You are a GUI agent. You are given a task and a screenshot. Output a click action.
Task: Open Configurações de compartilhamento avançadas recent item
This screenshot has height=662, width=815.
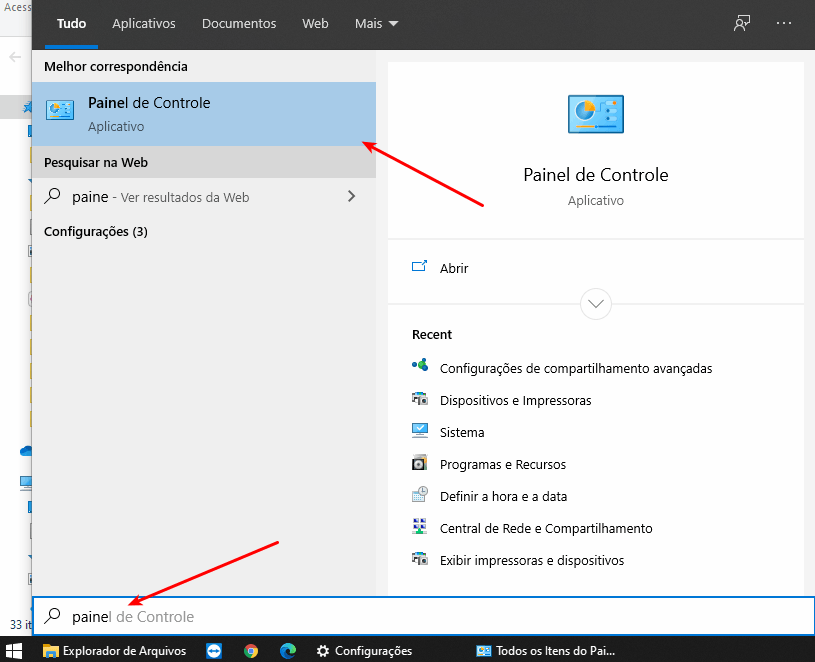point(576,368)
